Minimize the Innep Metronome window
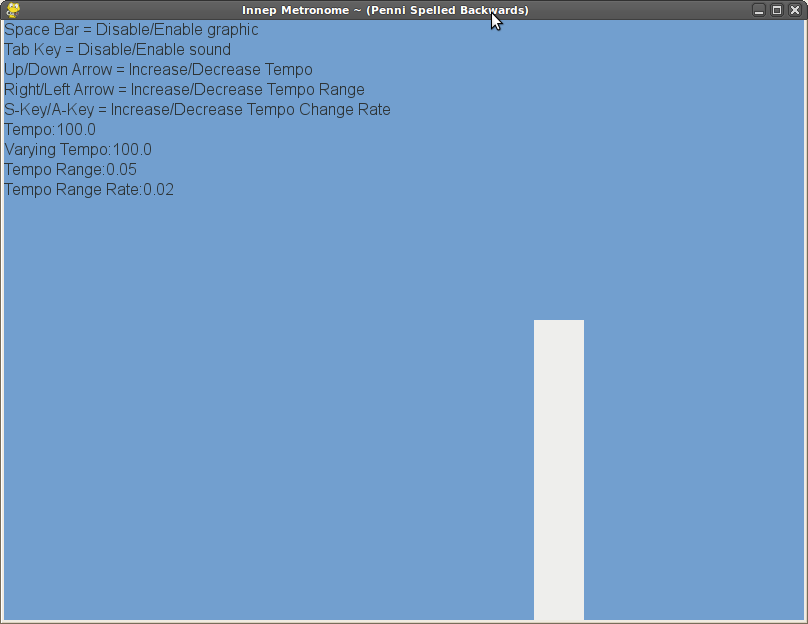 [x=759, y=10]
